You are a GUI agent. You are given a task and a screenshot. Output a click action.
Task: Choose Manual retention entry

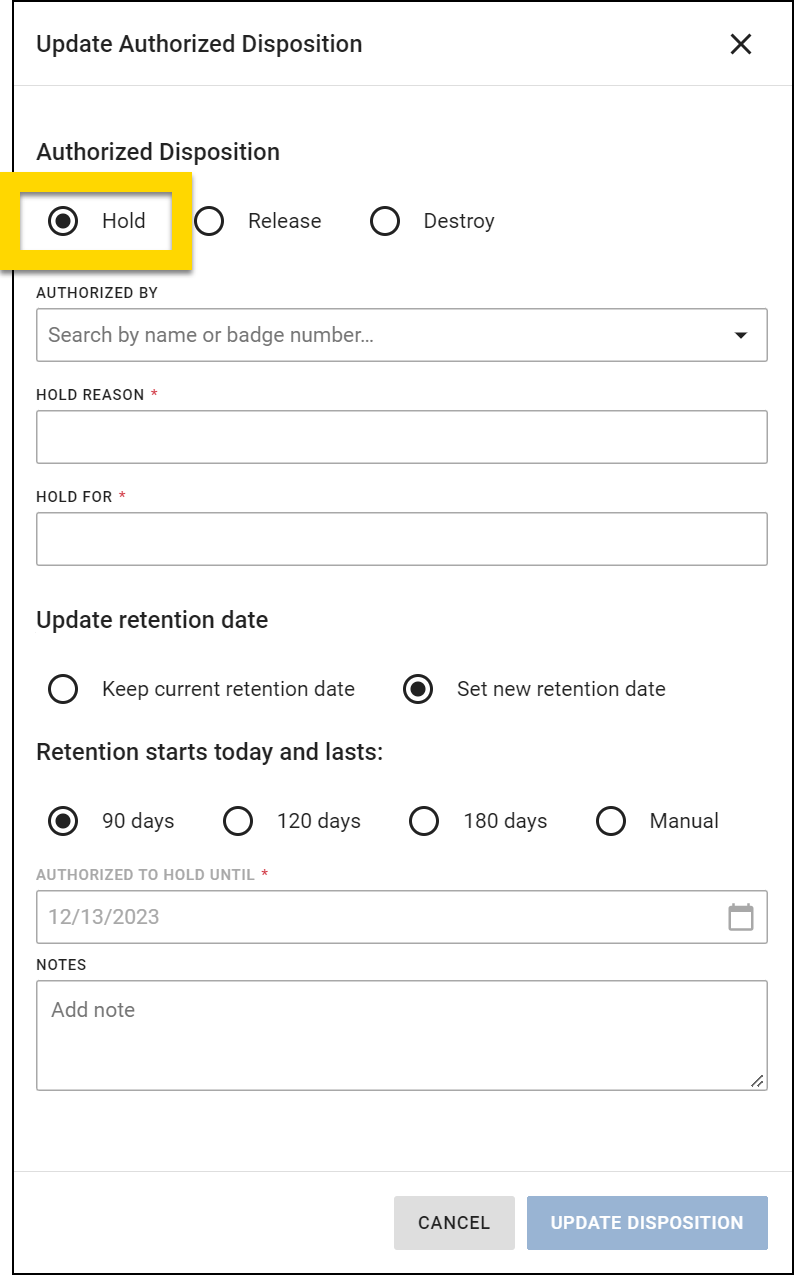(x=611, y=821)
